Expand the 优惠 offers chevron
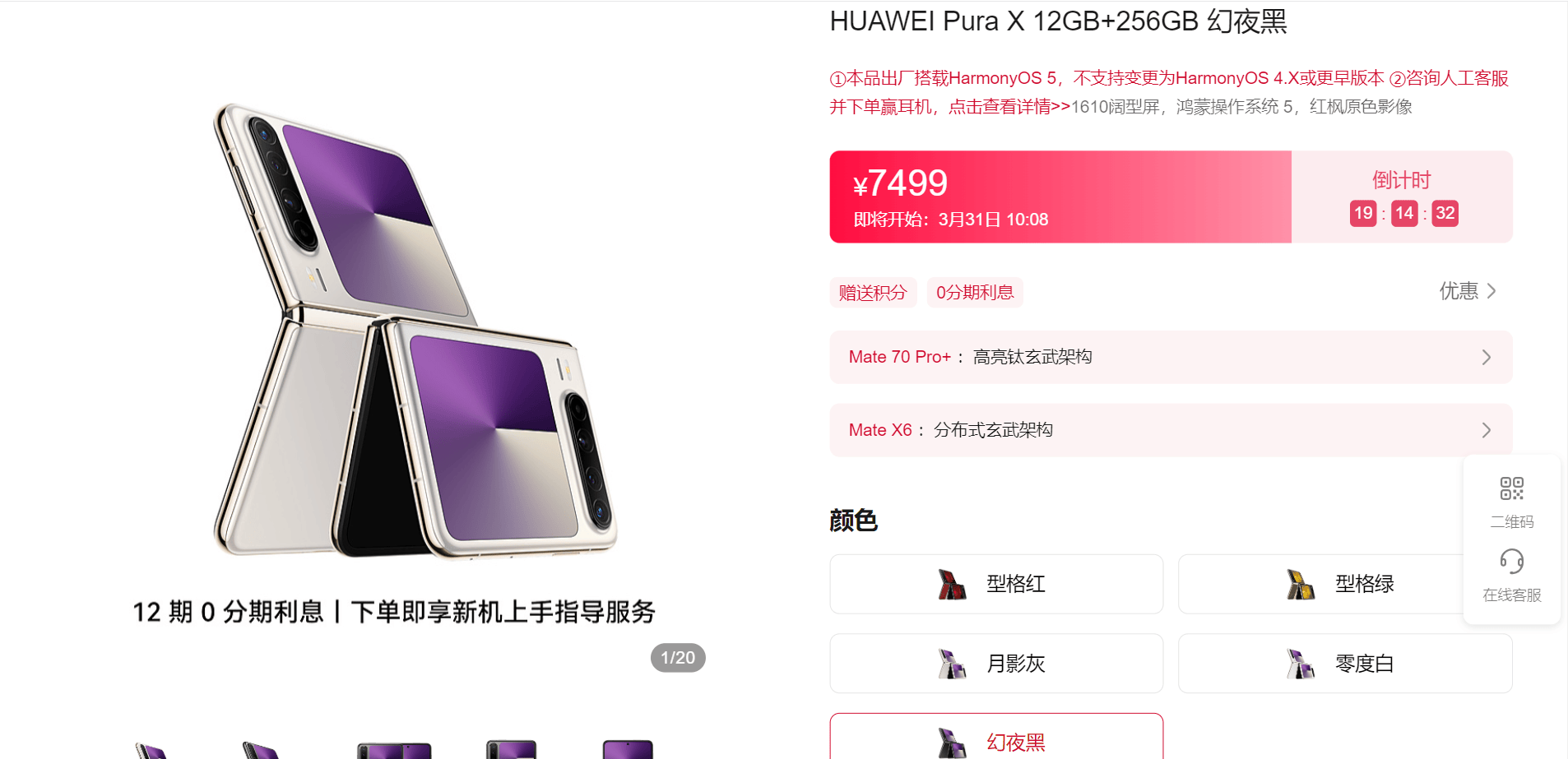1568x759 pixels. pyautogui.click(x=1491, y=291)
